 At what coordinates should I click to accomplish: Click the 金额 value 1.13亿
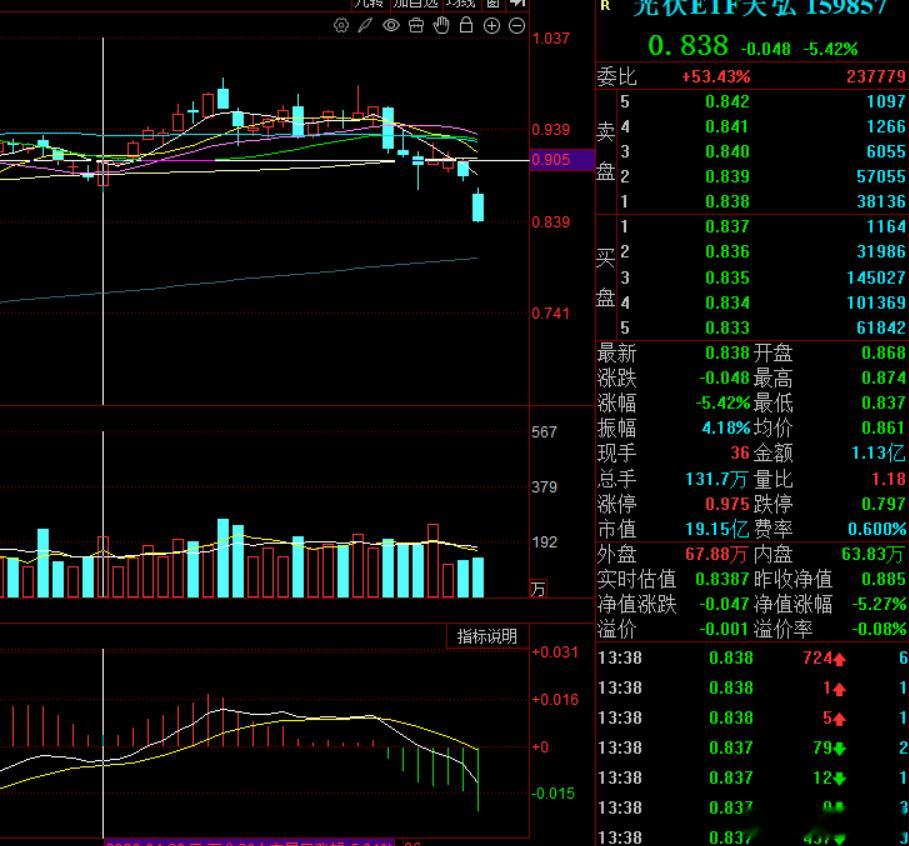[878, 453]
